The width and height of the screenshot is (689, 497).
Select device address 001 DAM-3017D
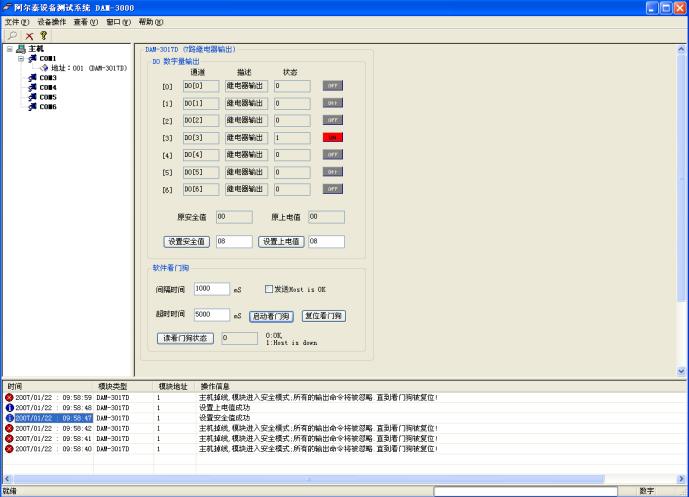click(x=88, y=68)
